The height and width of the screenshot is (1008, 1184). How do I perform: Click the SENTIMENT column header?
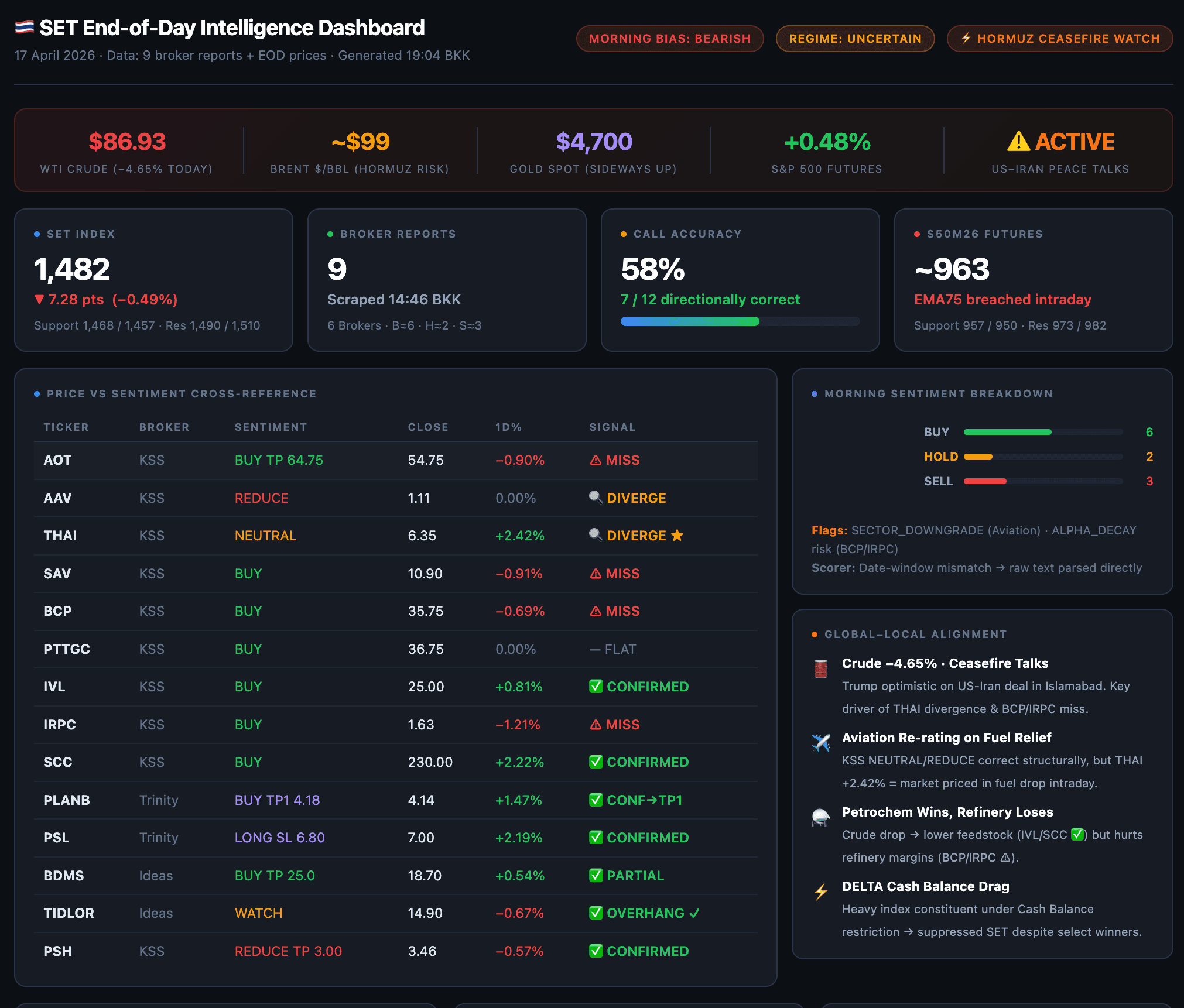pos(271,427)
